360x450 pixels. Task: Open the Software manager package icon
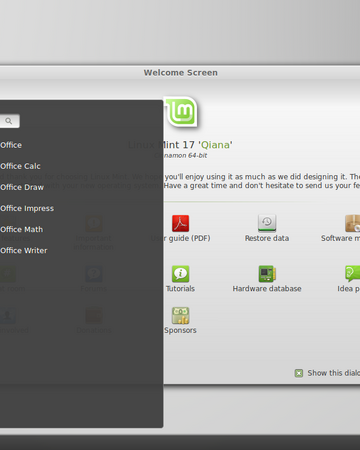353,223
